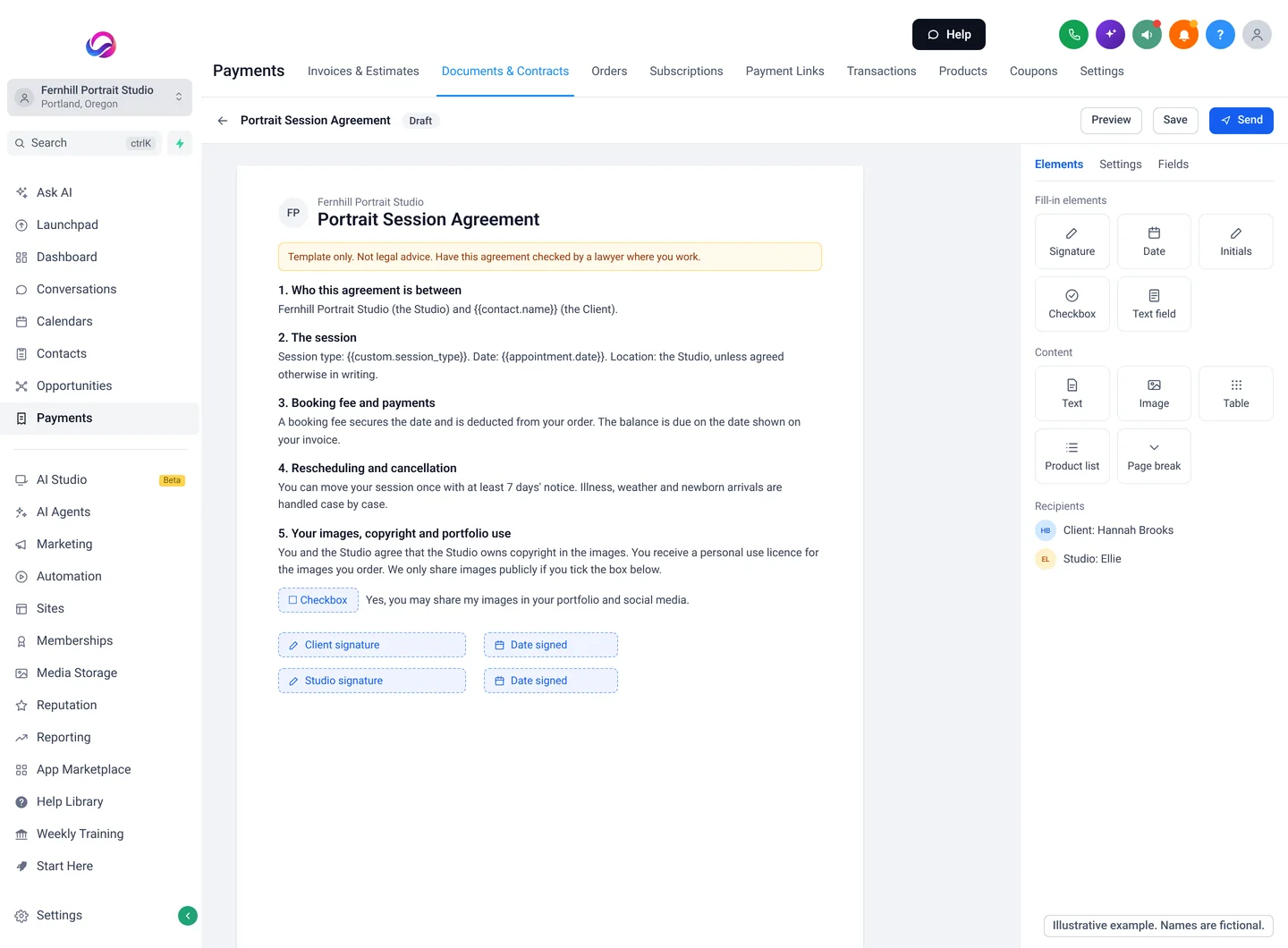1288x948 pixels.
Task: Insert a Product list block
Action: coord(1072,456)
